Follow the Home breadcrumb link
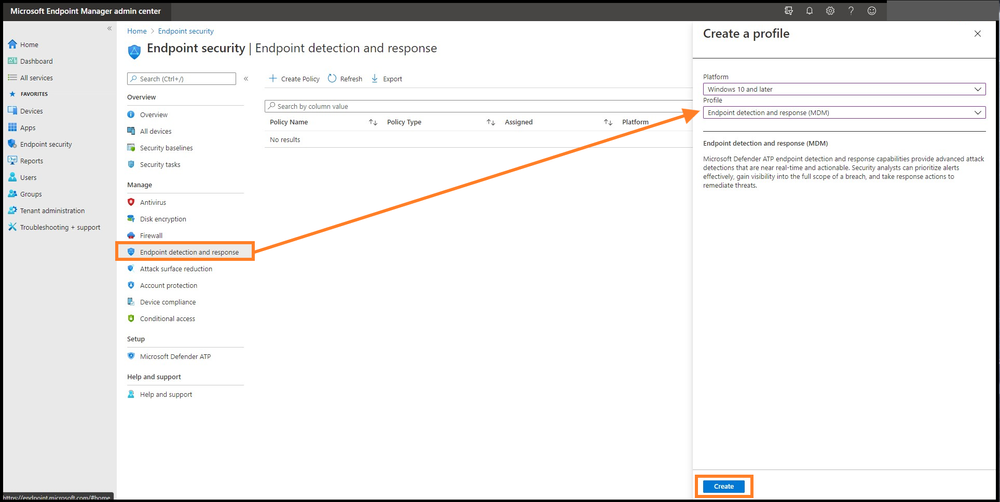The image size is (1000, 502). coord(136,31)
